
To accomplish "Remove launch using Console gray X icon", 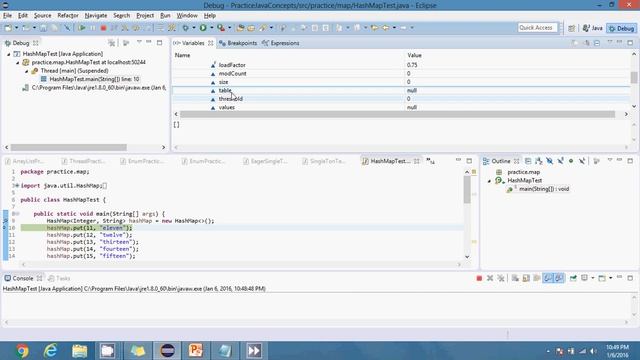I will tap(490, 278).
